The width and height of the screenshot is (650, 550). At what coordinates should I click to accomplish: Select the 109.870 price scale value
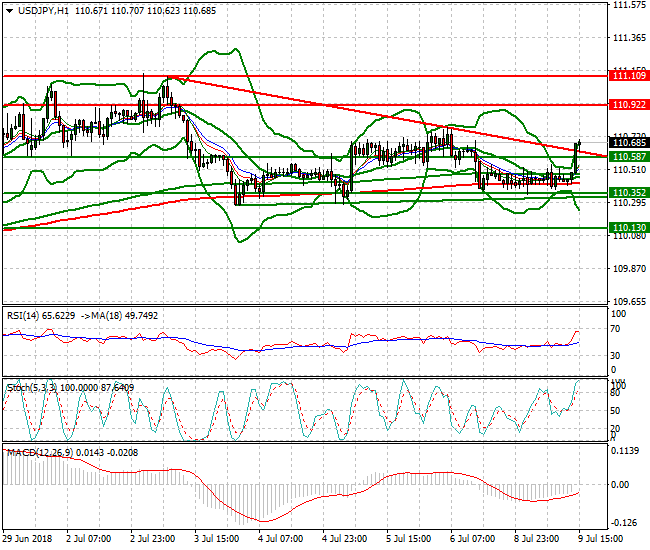click(x=629, y=269)
